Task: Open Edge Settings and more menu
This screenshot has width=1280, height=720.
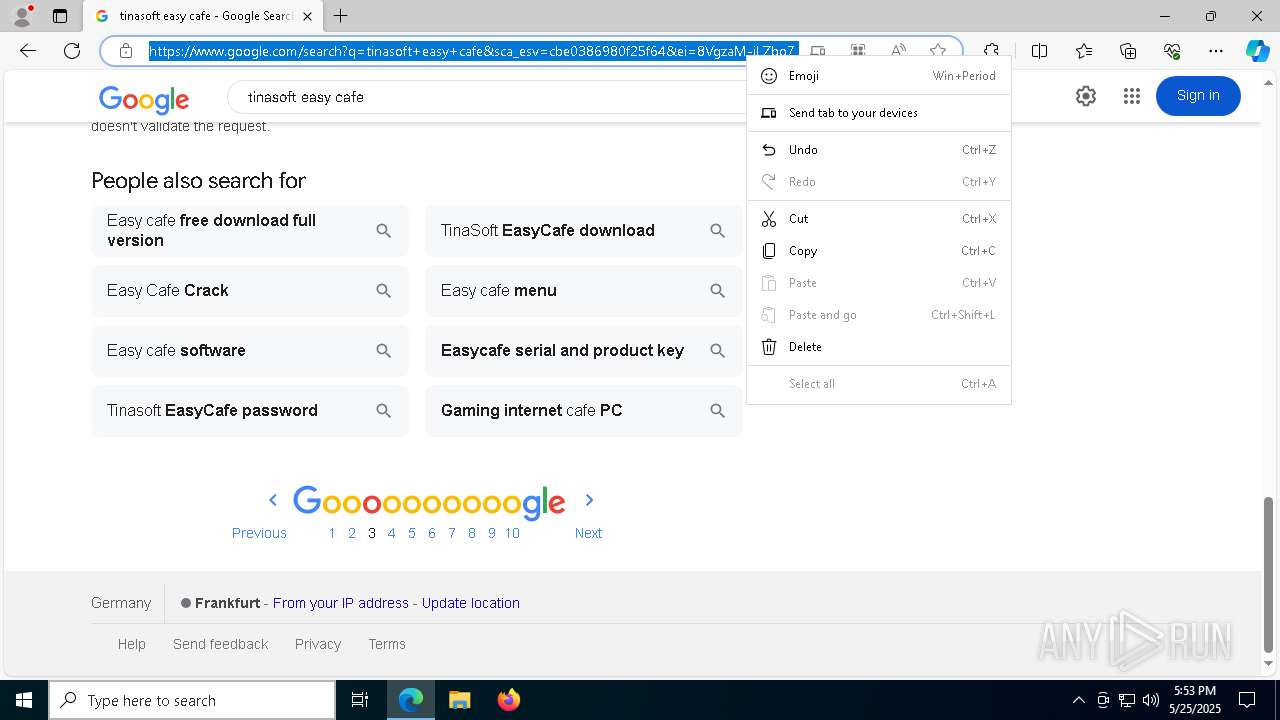Action: pos(1216,51)
